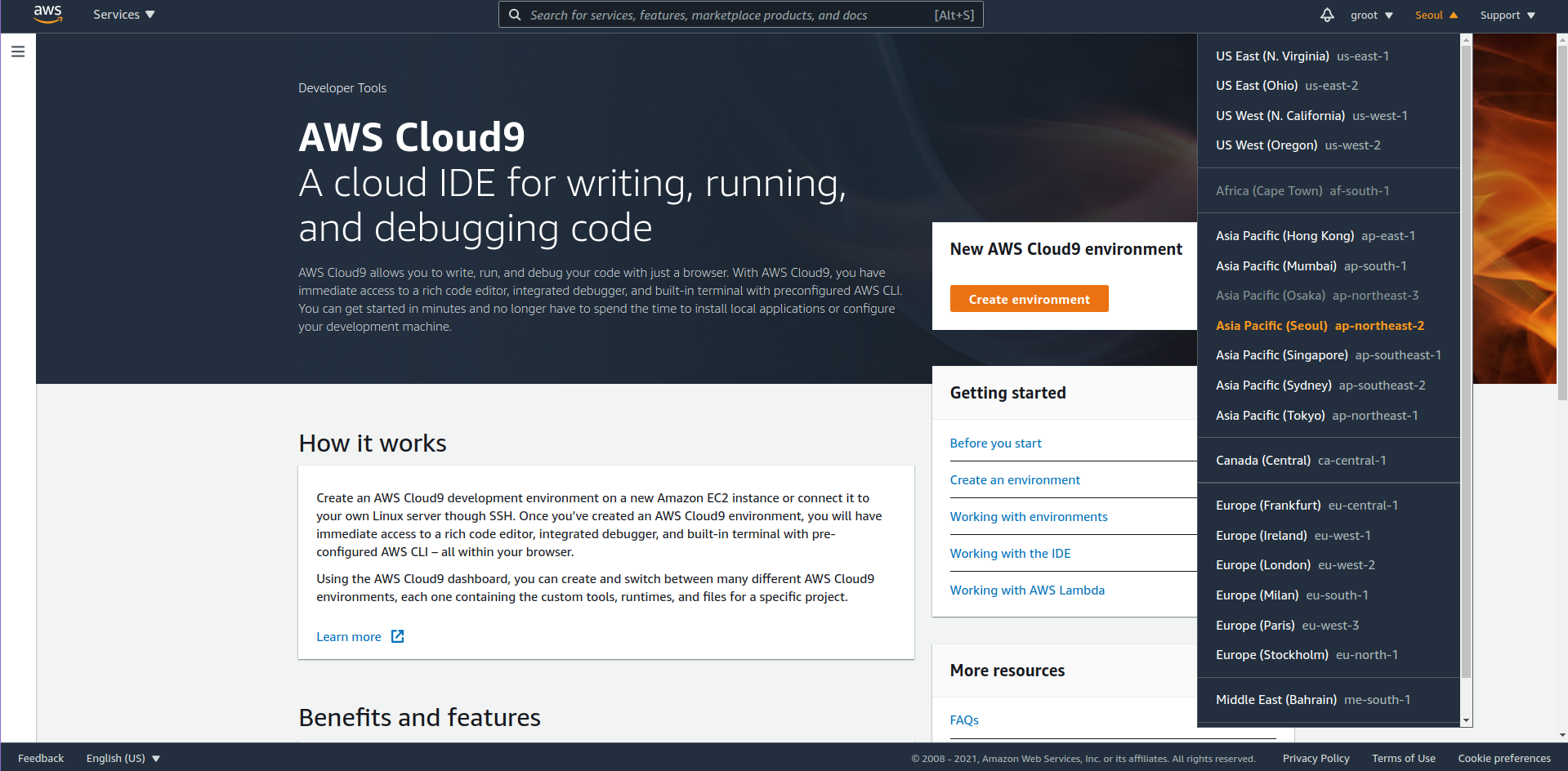
Task: Click the region list scrollbar thumb
Action: coord(1466,361)
